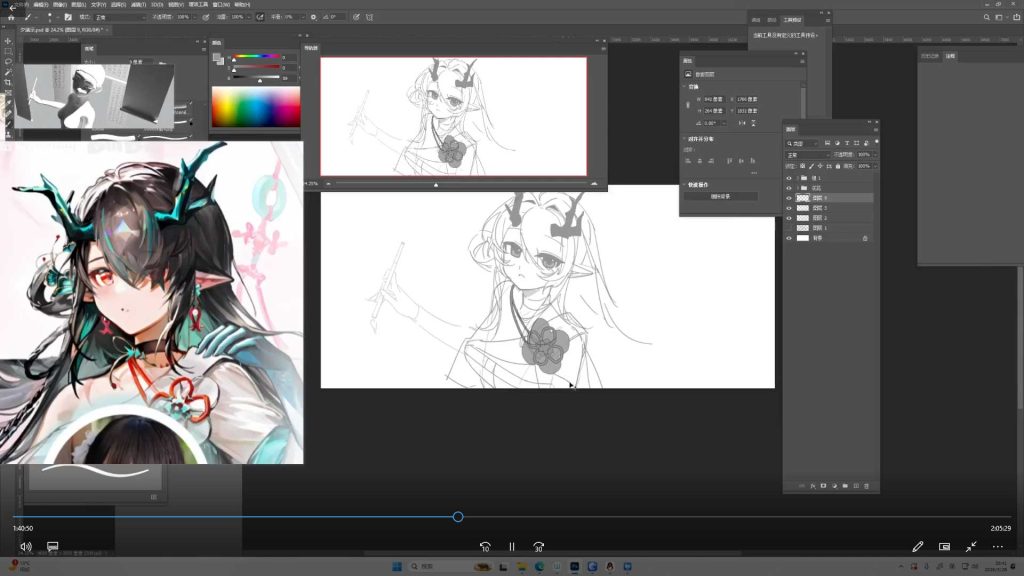
Task: Expand the 组 1 group arrow
Action: click(797, 178)
